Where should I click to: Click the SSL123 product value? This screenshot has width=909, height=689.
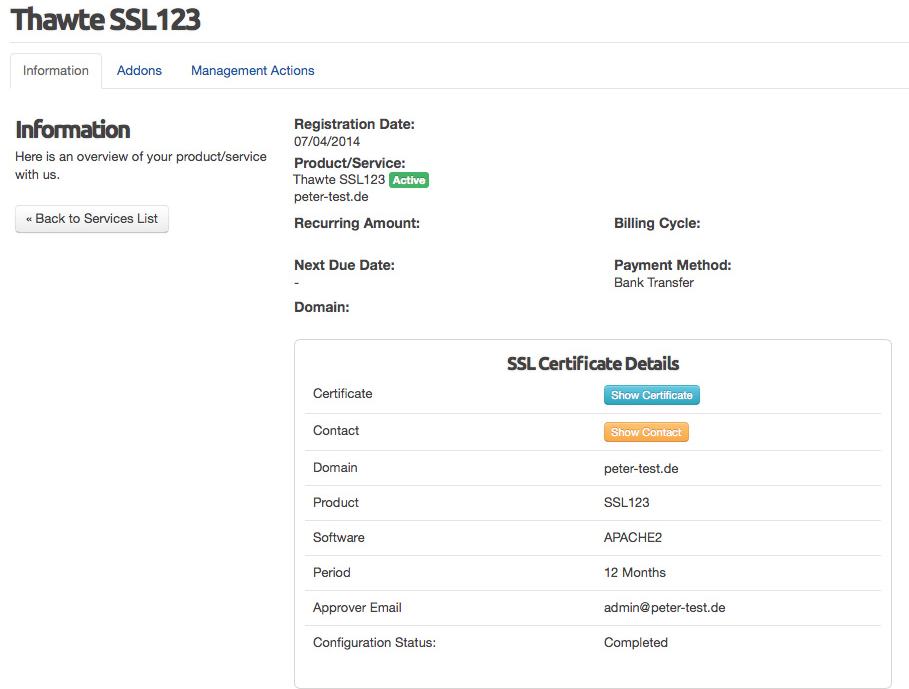(627, 502)
